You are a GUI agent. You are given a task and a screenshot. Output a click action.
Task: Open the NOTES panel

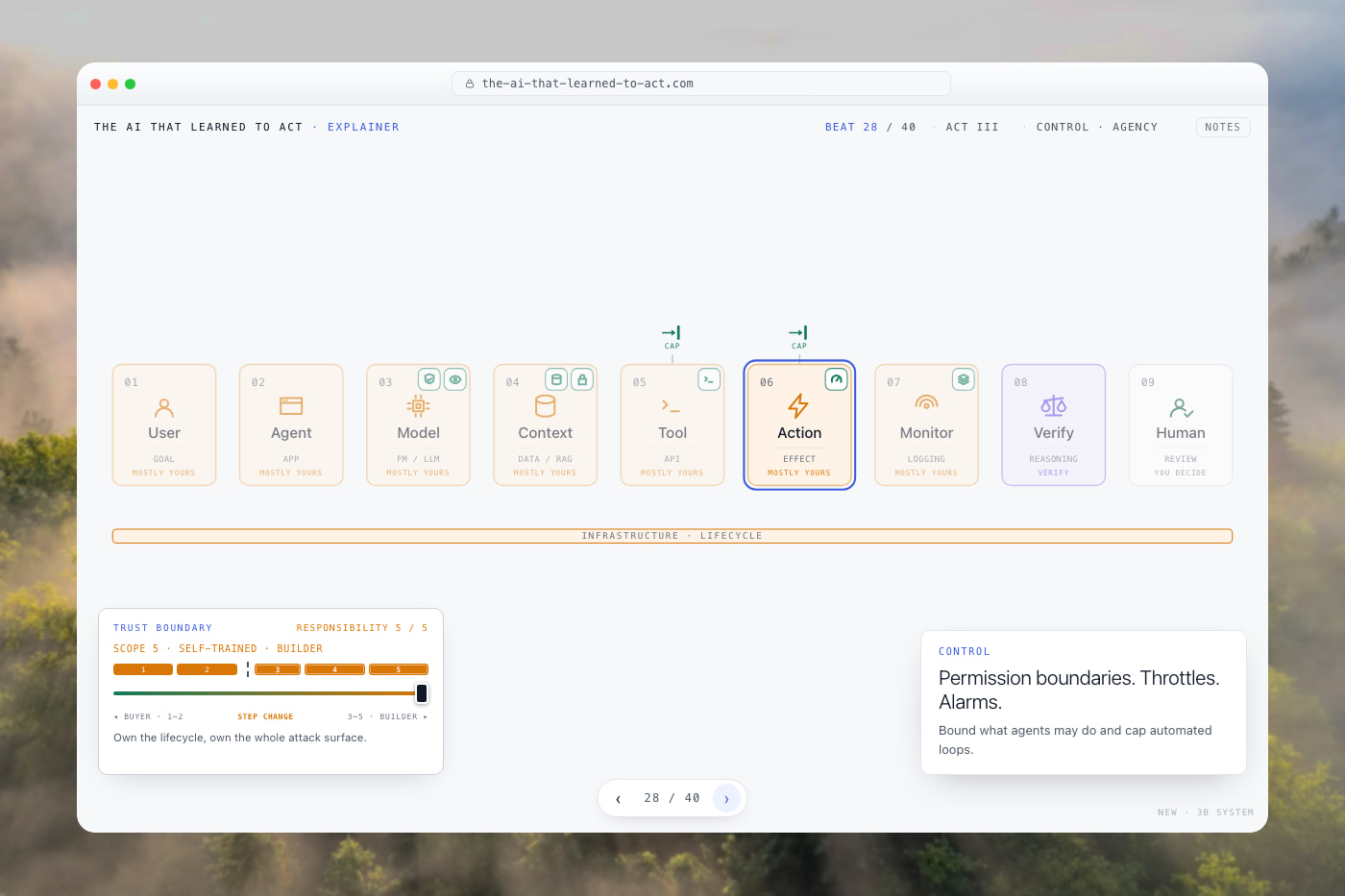coord(1223,127)
